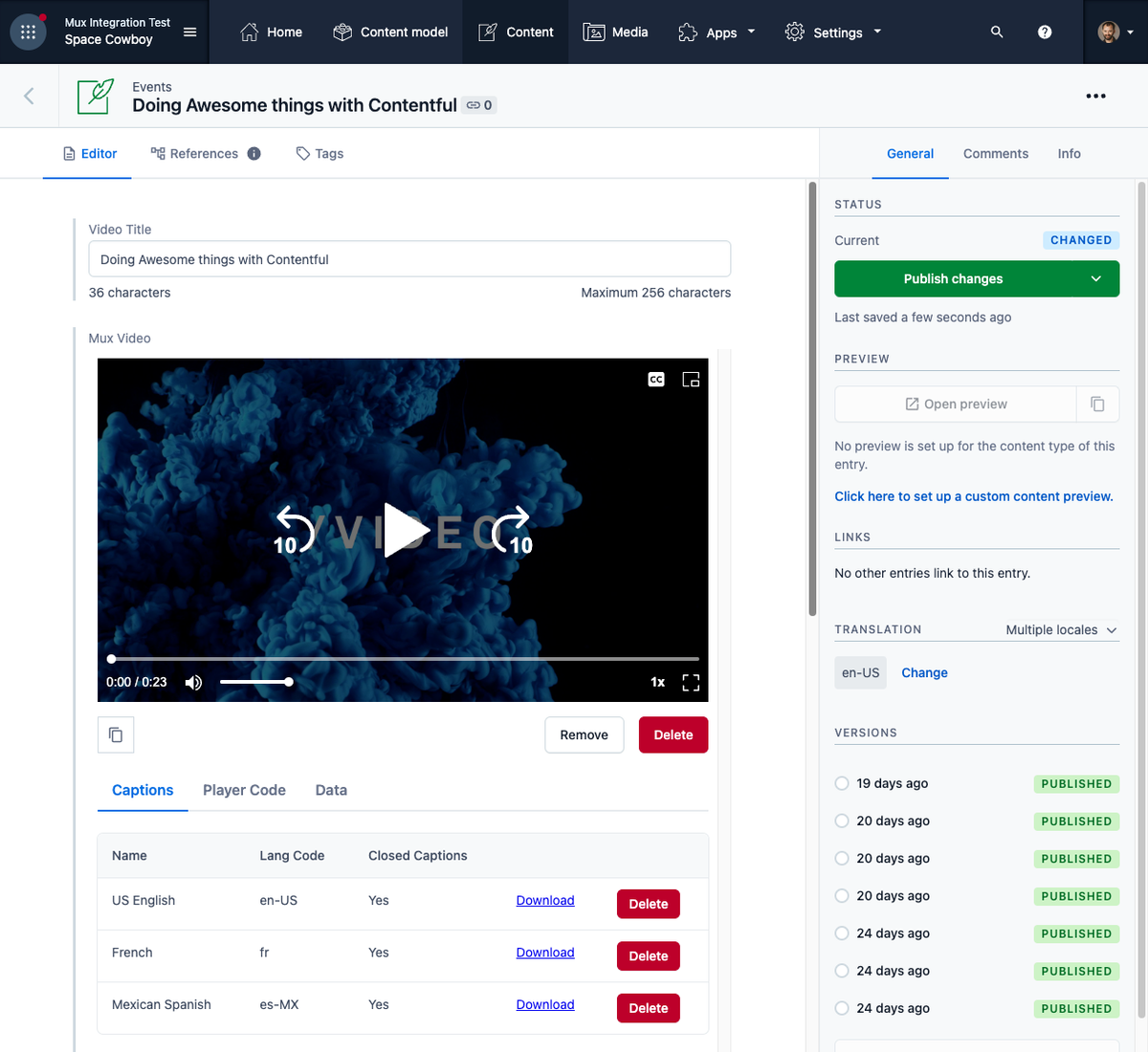
Task: Select the first 20 days ago version
Action: (842, 821)
